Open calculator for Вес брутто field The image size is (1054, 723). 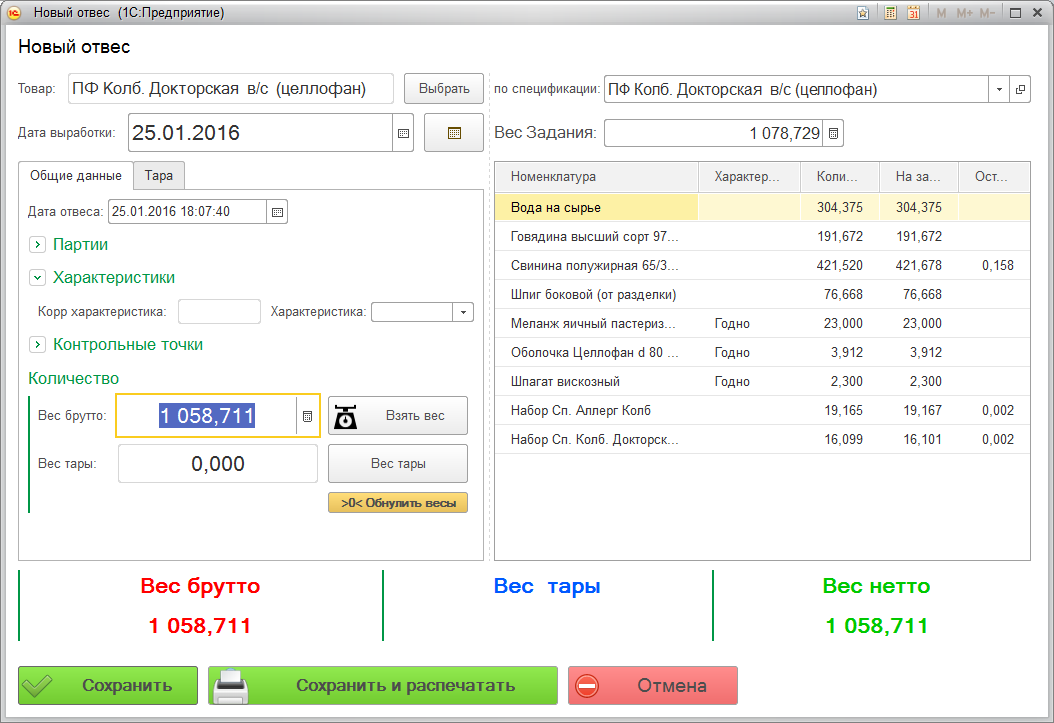[x=307, y=416]
